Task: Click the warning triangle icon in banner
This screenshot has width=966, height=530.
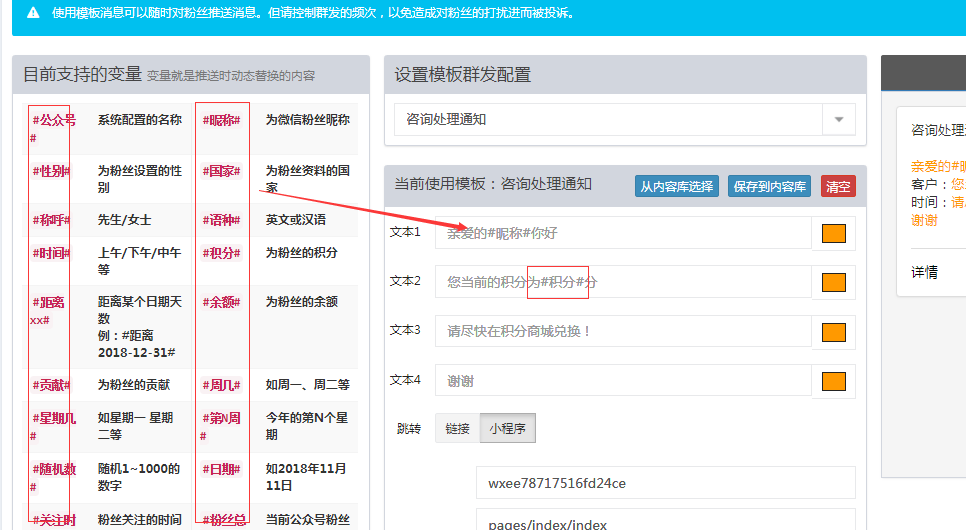Action: coord(33,12)
